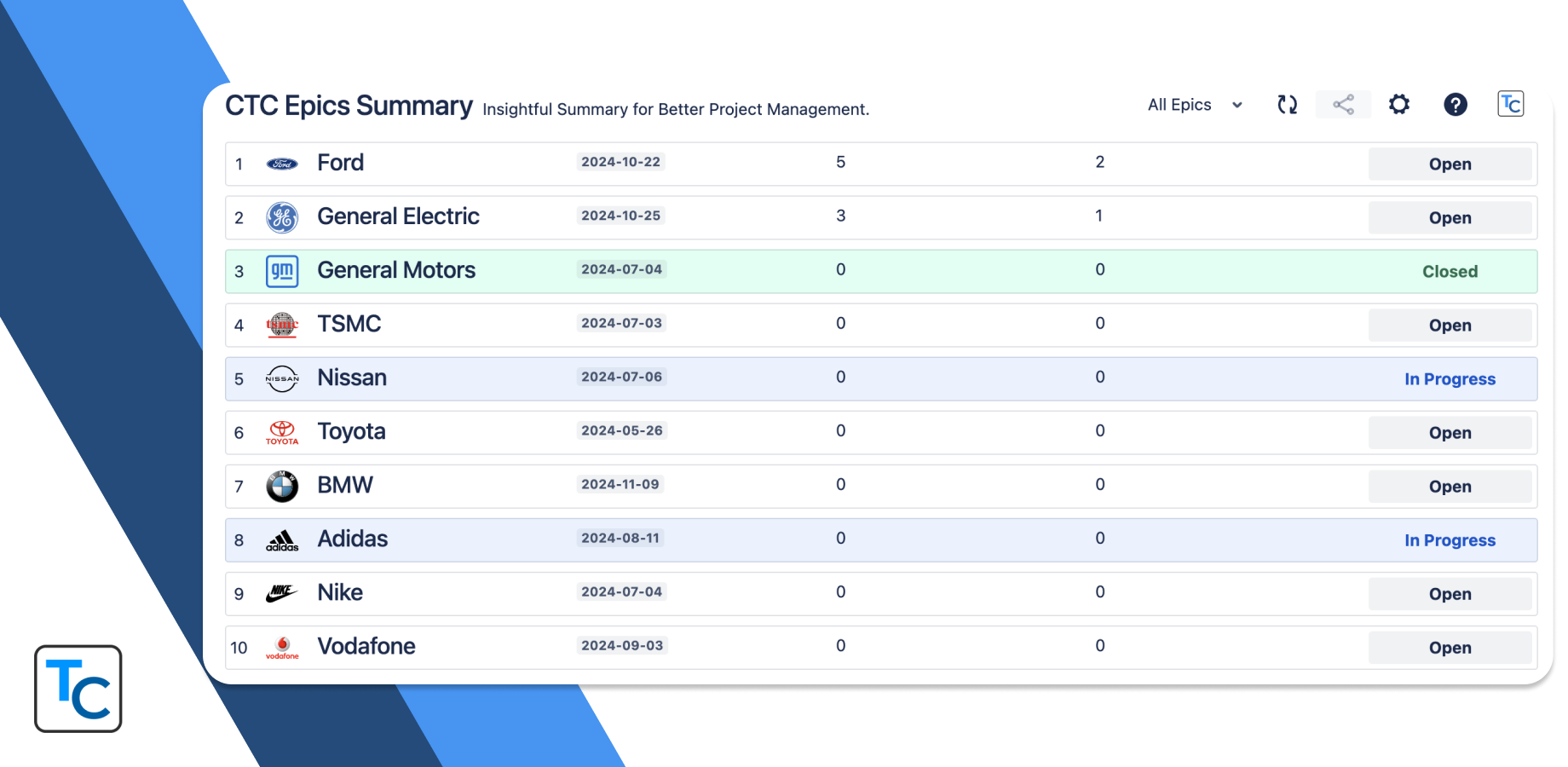This screenshot has height=767, width=1568.
Task: Click the share icon
Action: [x=1343, y=105]
